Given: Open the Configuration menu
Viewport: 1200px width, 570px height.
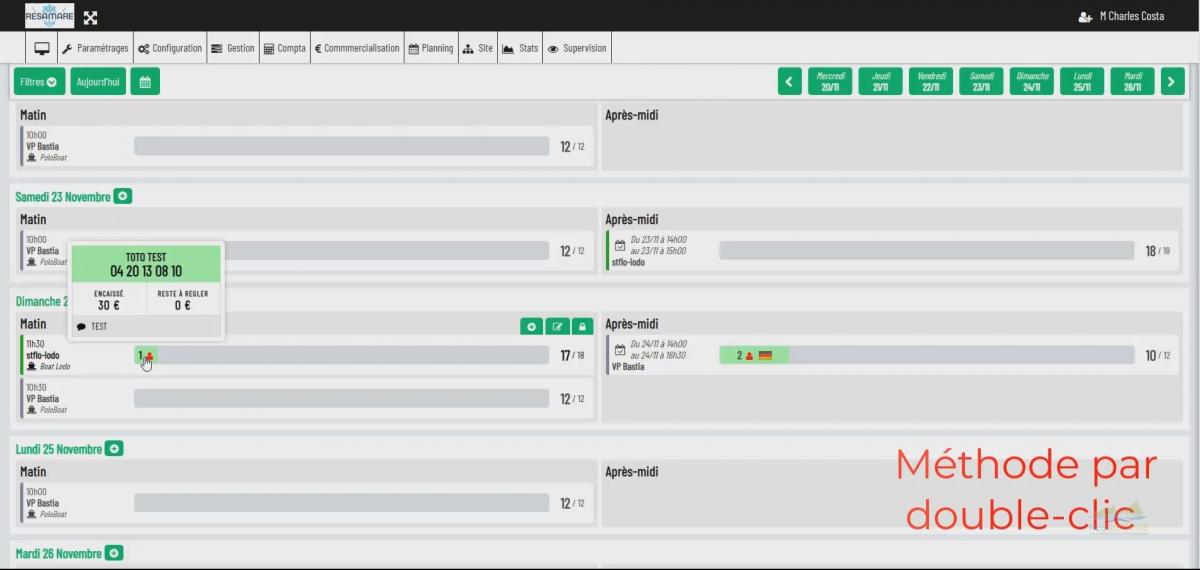Looking at the screenshot, I should click(170, 48).
